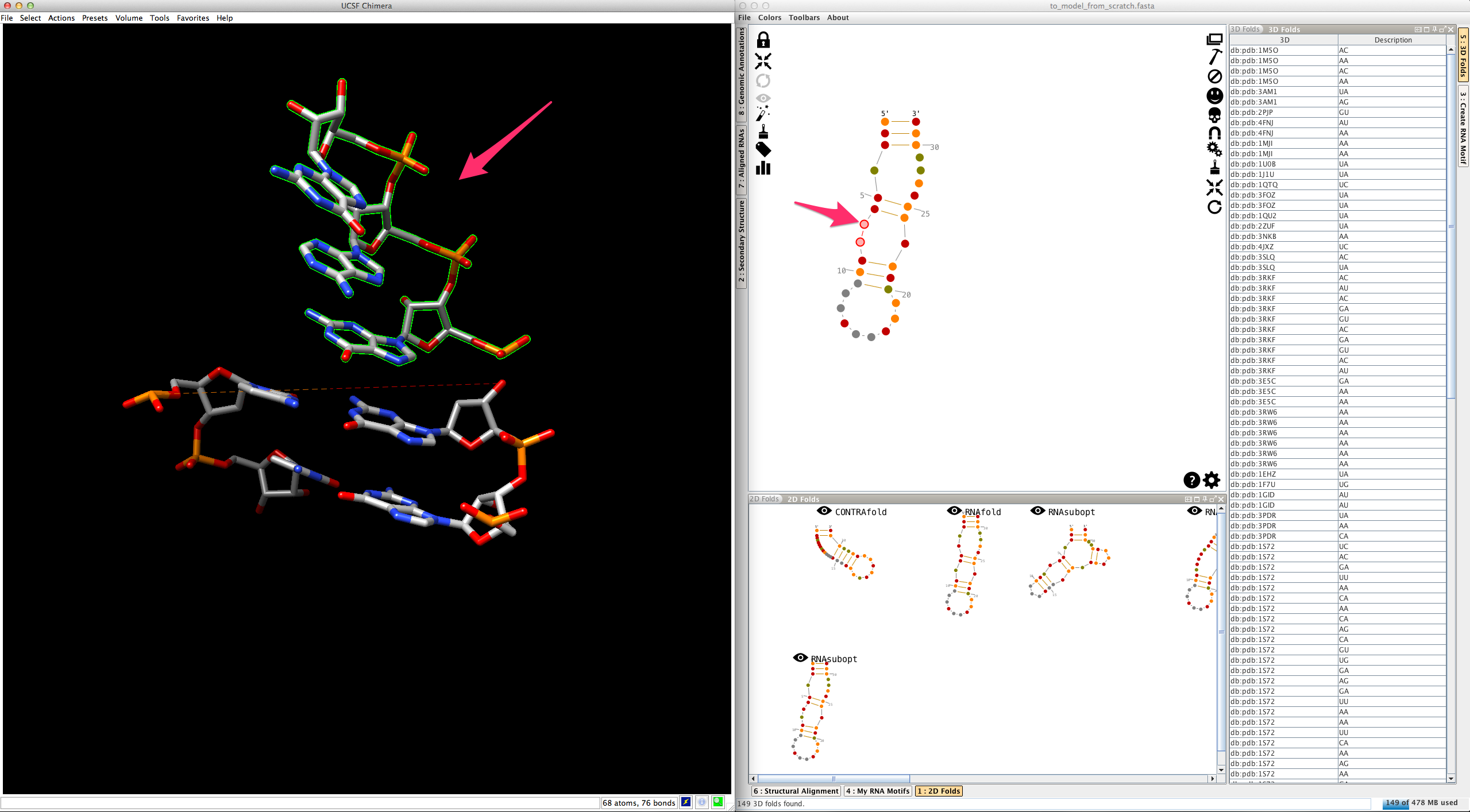
Task: Select the CONTRAfold structure thumbnail
Action: 844,552
